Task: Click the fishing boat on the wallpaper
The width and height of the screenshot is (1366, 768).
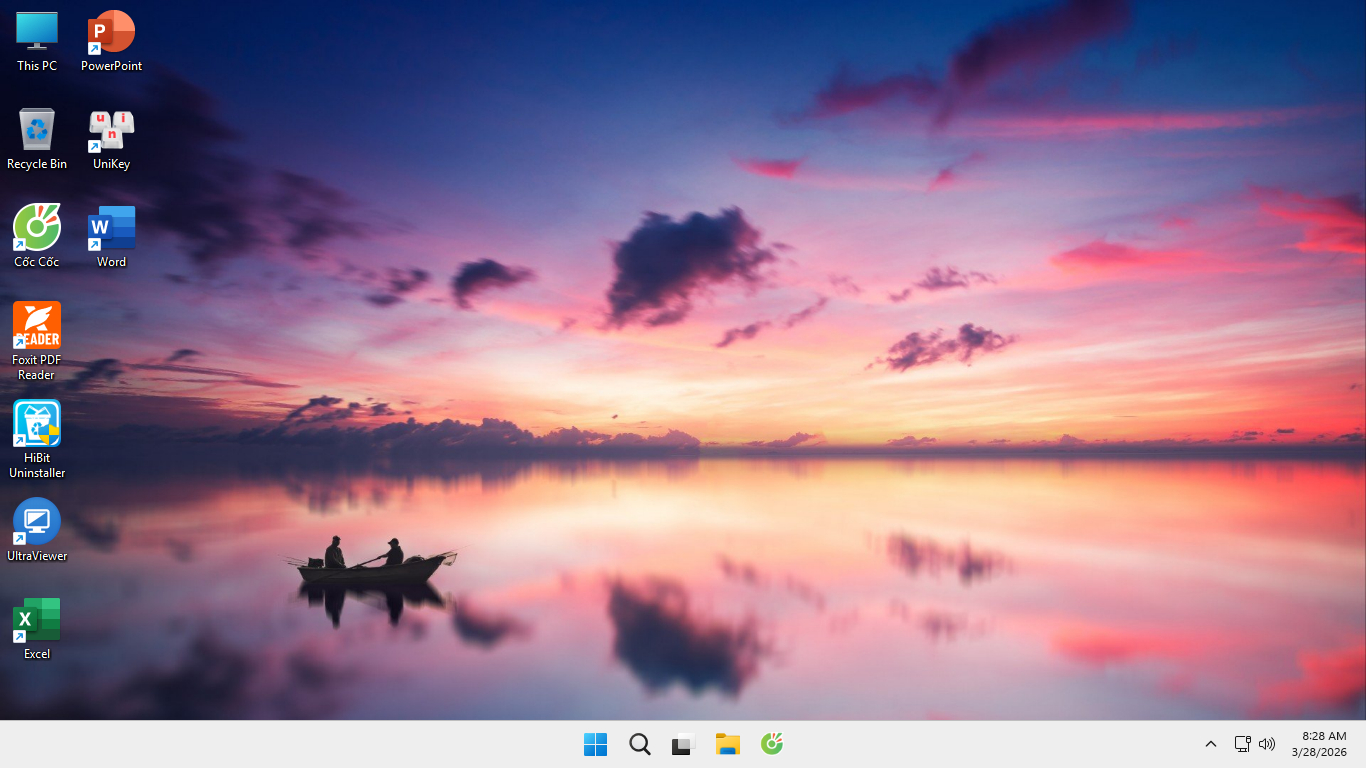Action: tap(370, 568)
